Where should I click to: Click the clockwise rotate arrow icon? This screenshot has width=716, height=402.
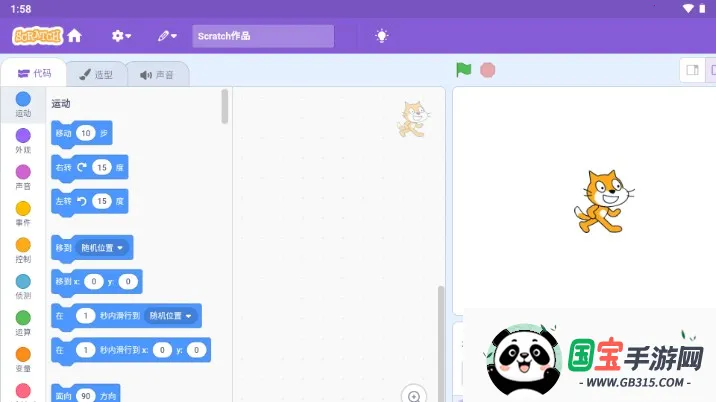[82, 167]
